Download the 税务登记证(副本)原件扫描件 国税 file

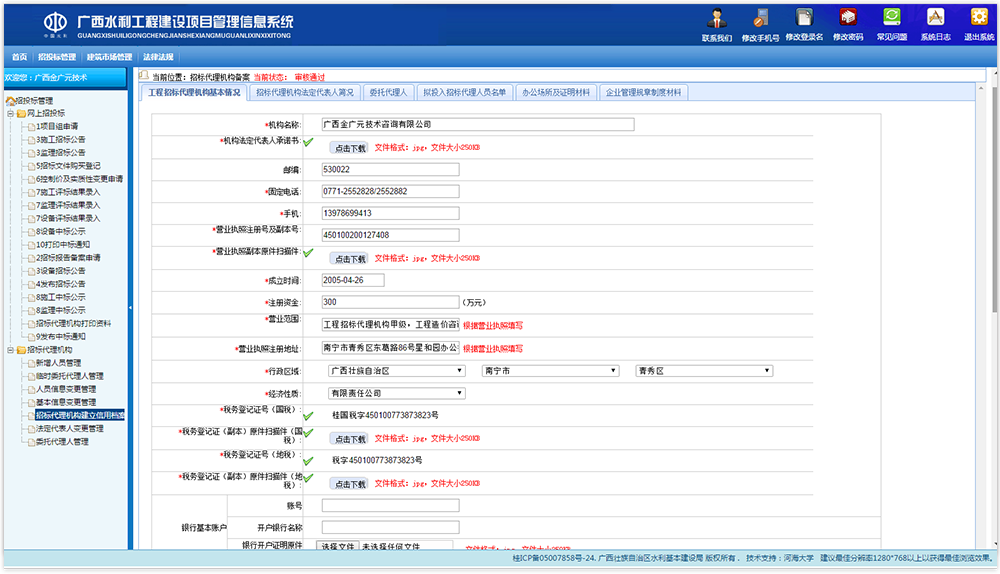[x=349, y=439]
